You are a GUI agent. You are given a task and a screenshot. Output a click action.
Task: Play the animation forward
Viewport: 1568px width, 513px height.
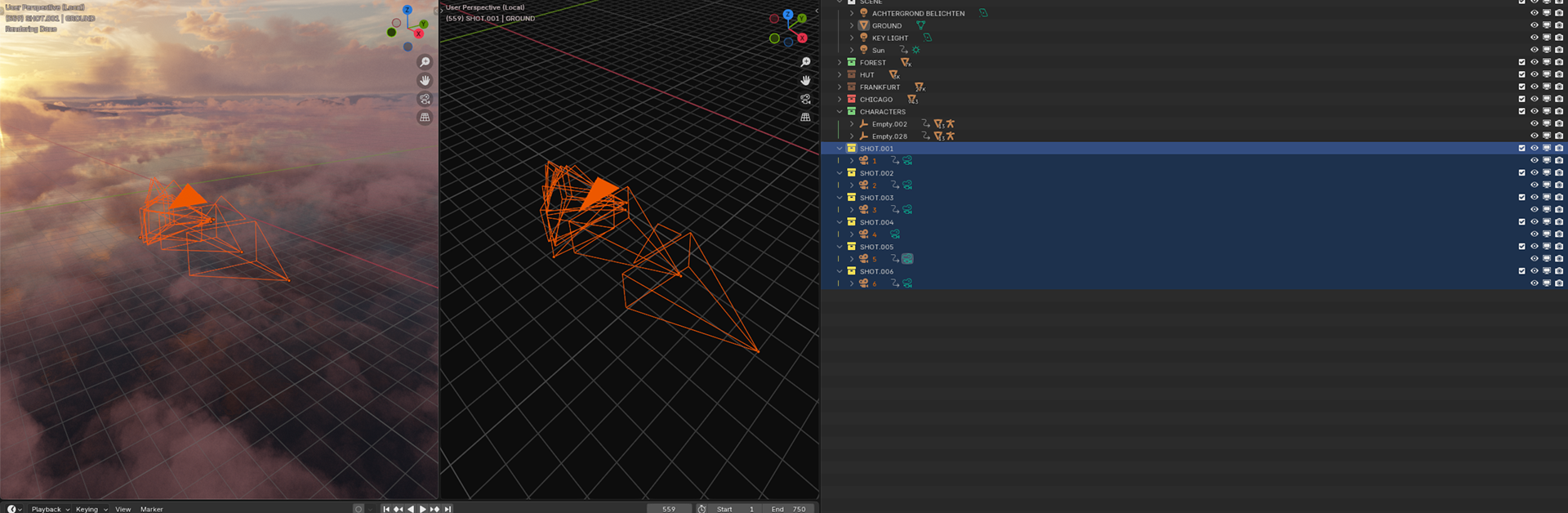[422, 509]
